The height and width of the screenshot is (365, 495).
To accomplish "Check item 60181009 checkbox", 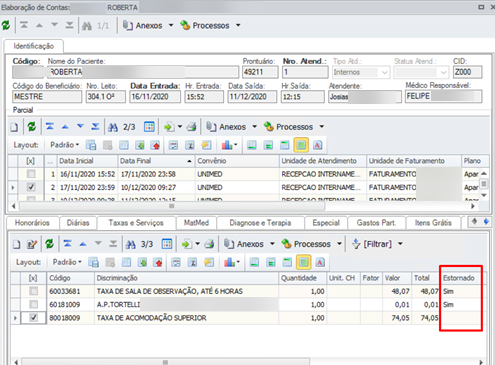I will click(33, 304).
